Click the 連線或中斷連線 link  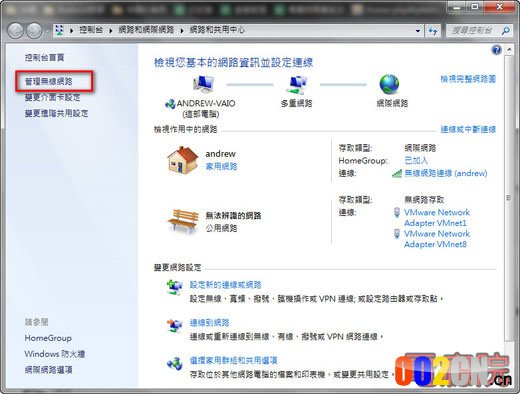pyautogui.click(x=468, y=129)
